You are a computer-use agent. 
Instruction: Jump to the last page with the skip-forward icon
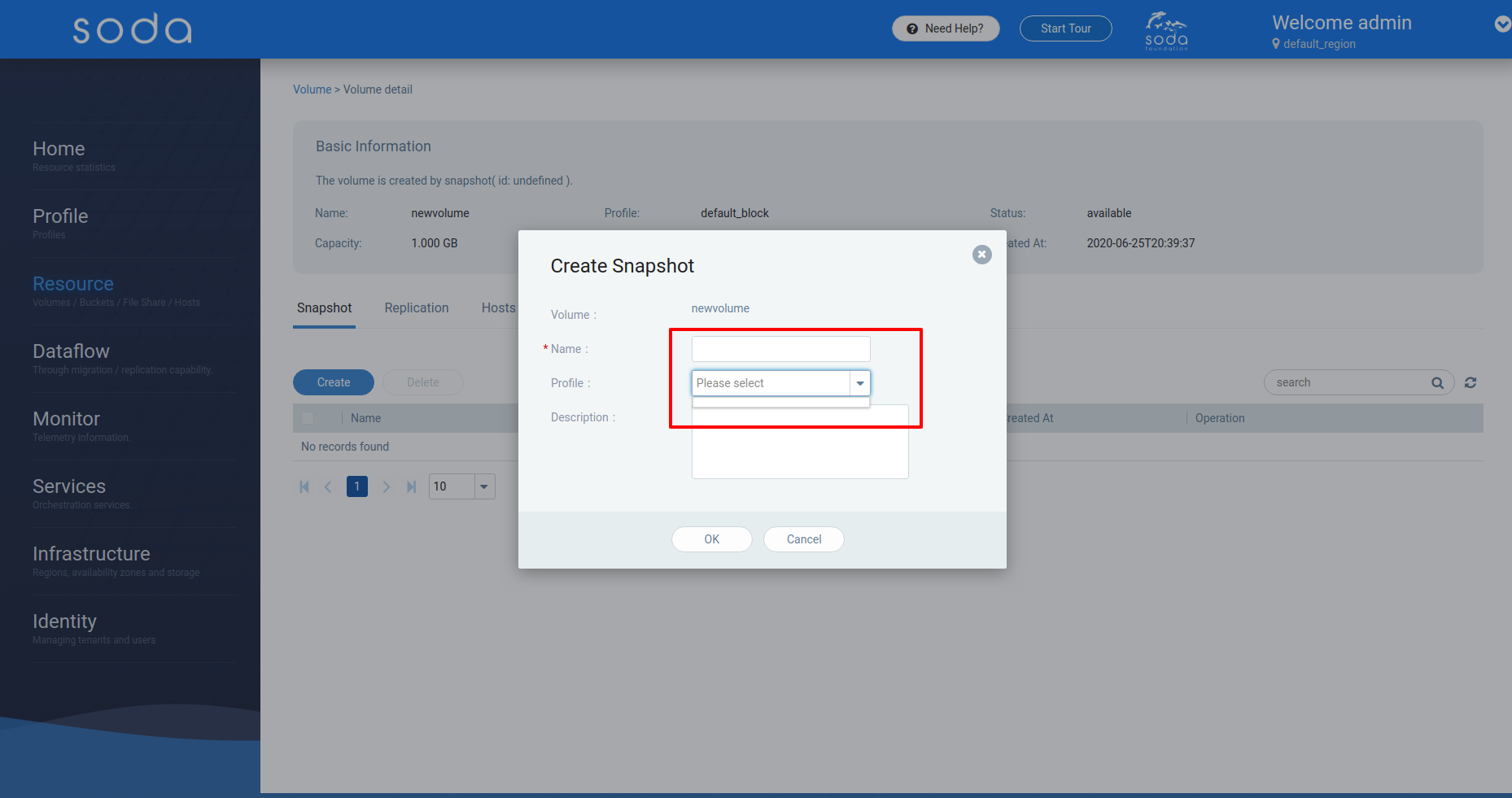(x=411, y=486)
